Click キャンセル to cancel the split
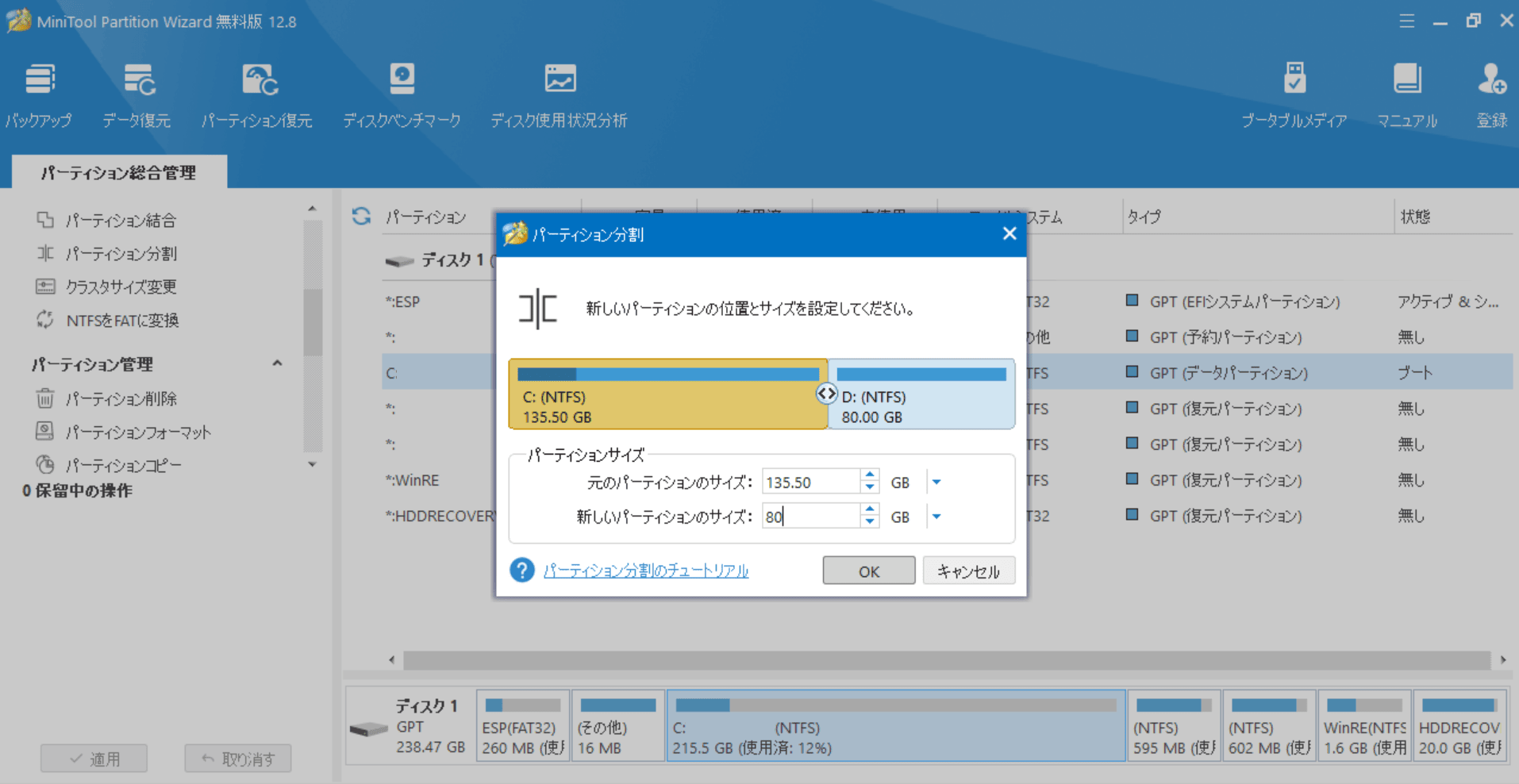 [x=968, y=571]
